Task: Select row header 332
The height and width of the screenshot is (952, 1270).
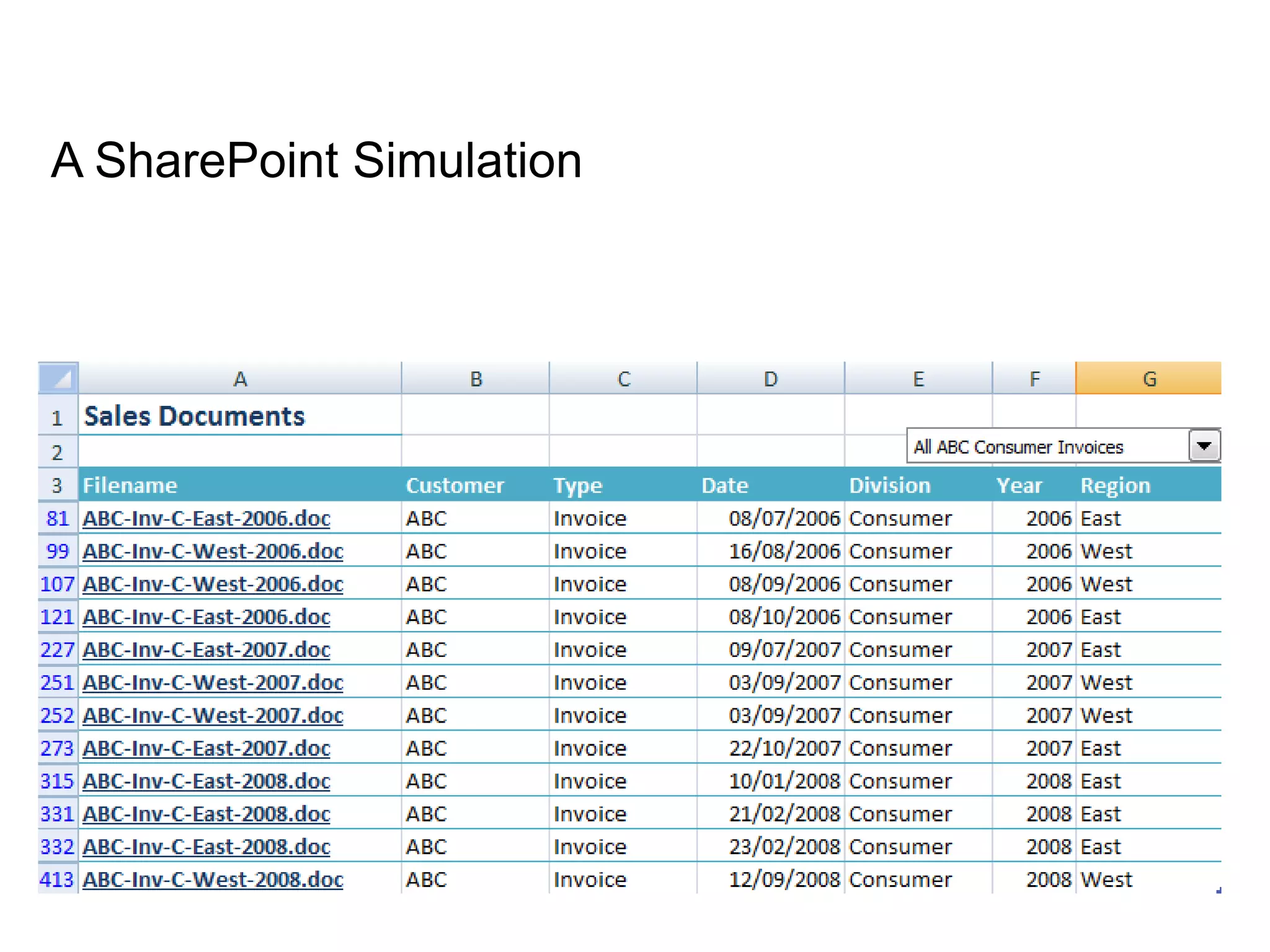Action: [58, 847]
